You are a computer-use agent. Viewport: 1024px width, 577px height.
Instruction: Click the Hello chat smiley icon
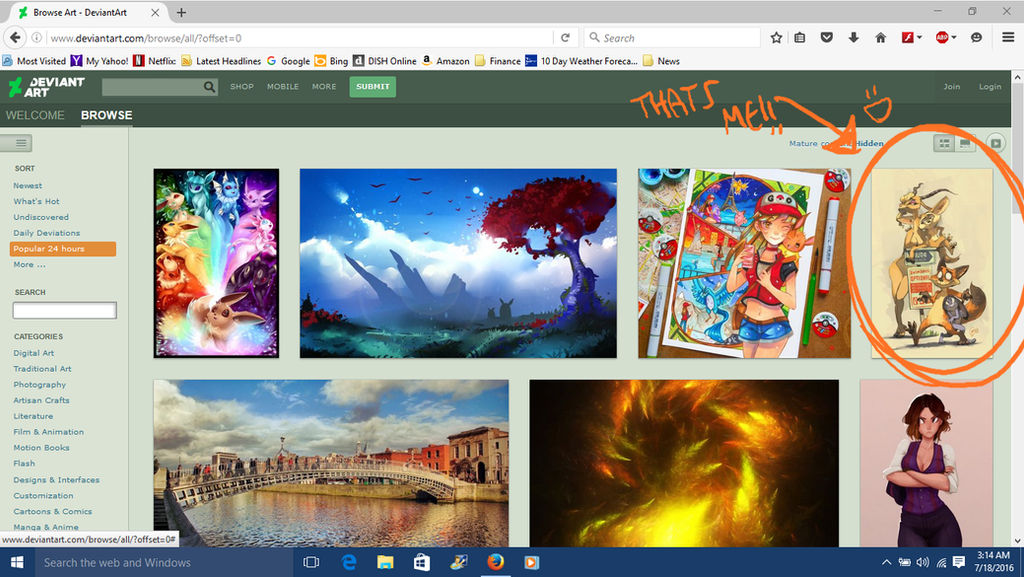tap(976, 38)
